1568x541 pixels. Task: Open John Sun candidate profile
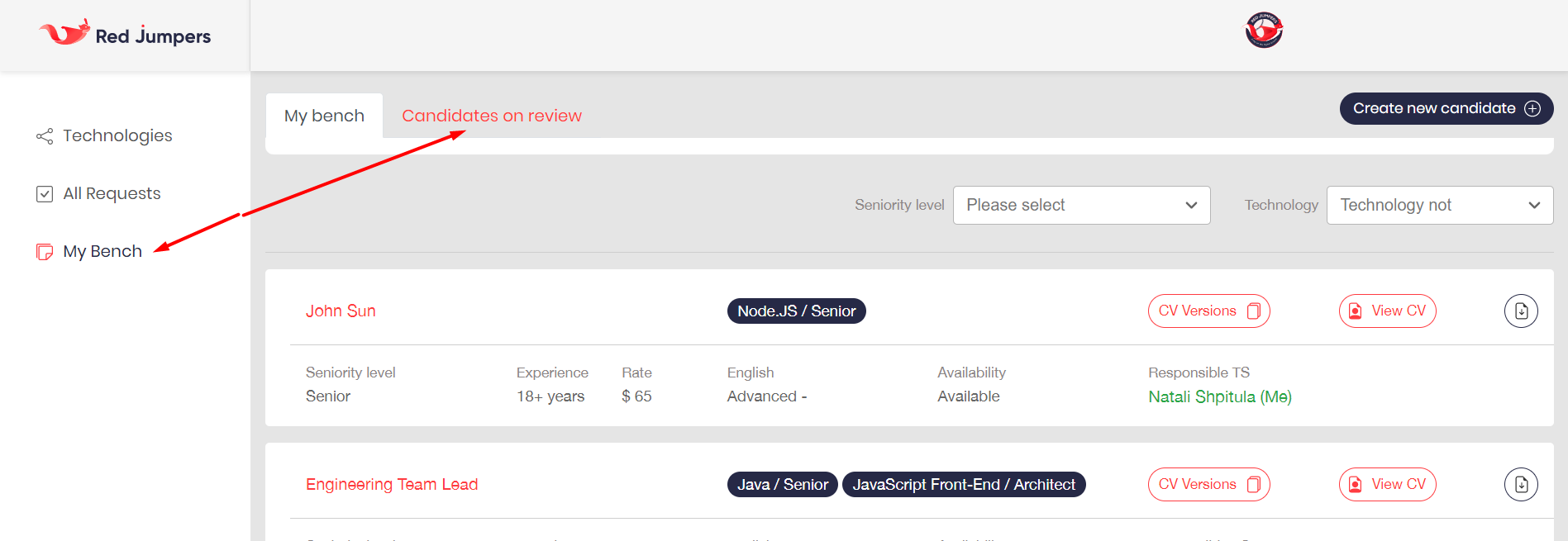point(341,311)
